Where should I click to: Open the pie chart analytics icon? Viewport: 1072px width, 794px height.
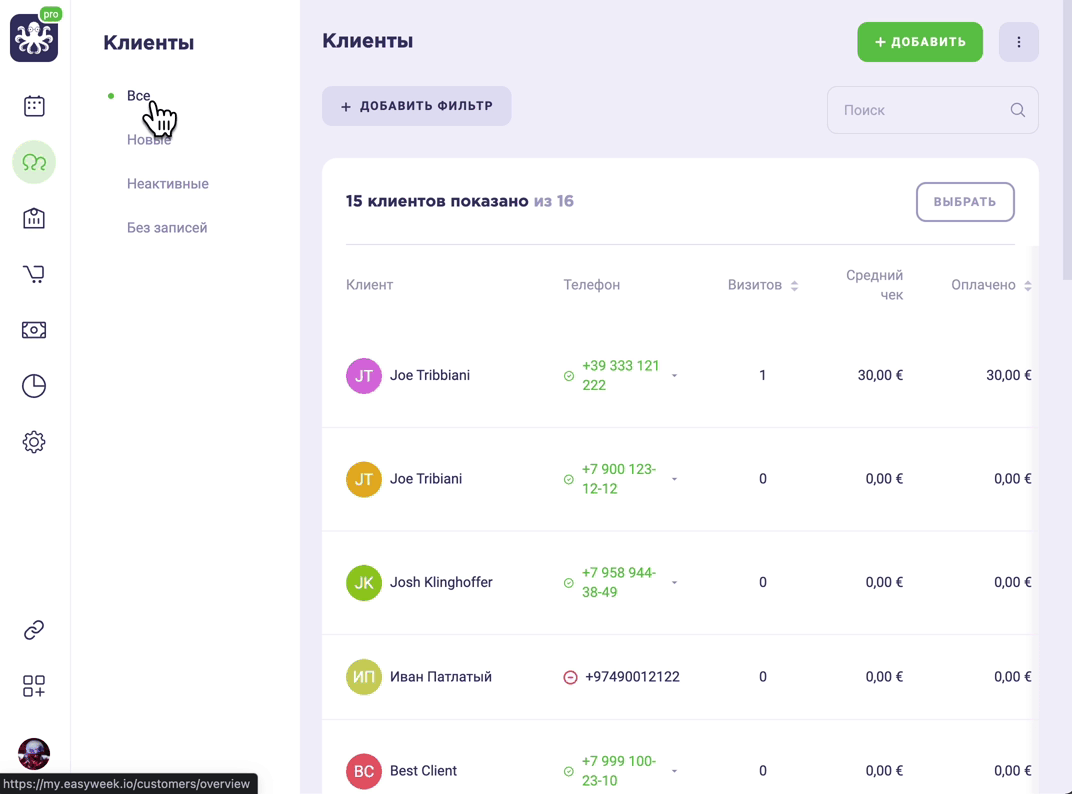(34, 386)
